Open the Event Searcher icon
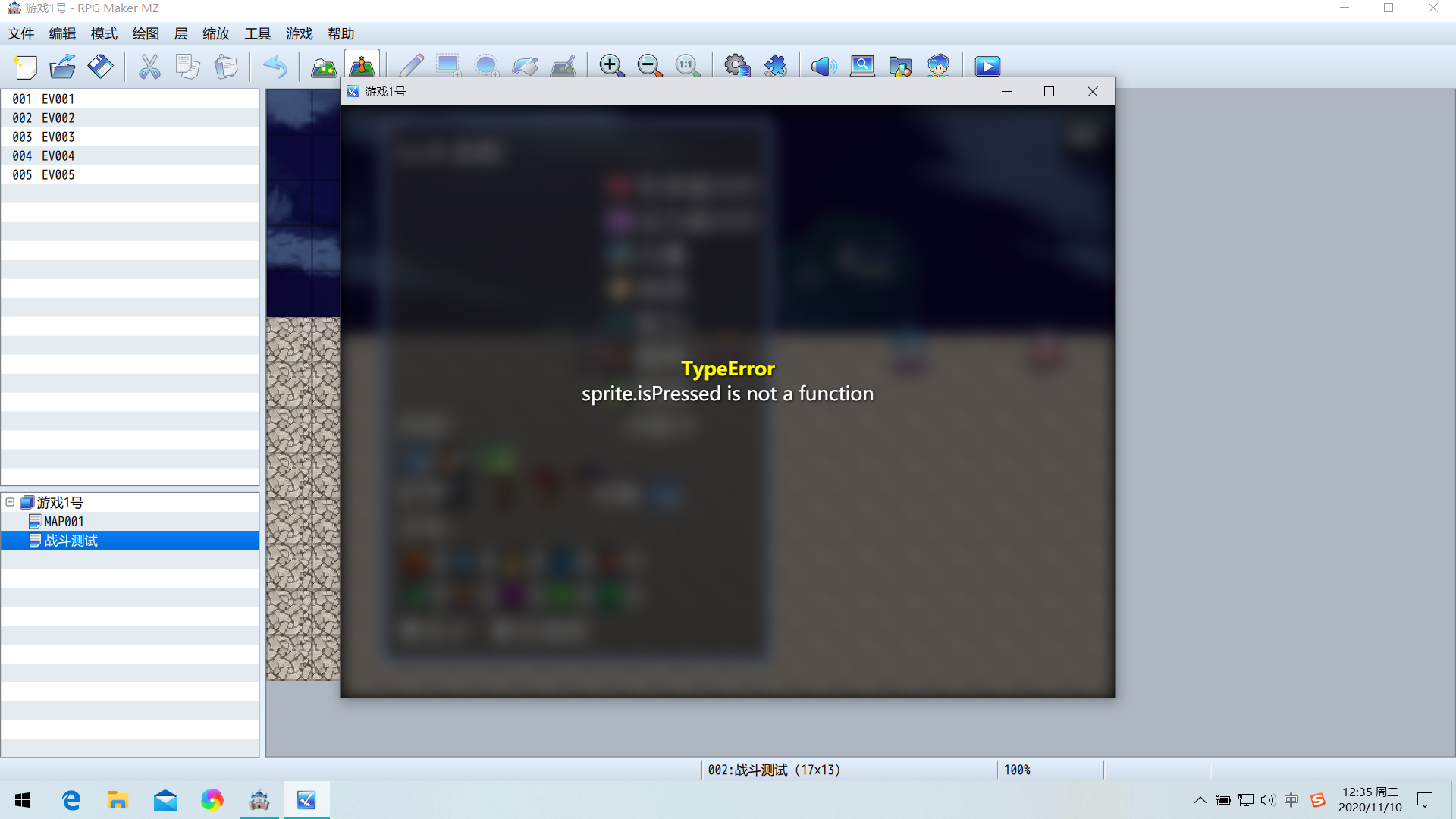Viewport: 1456px width, 819px height. 862,67
